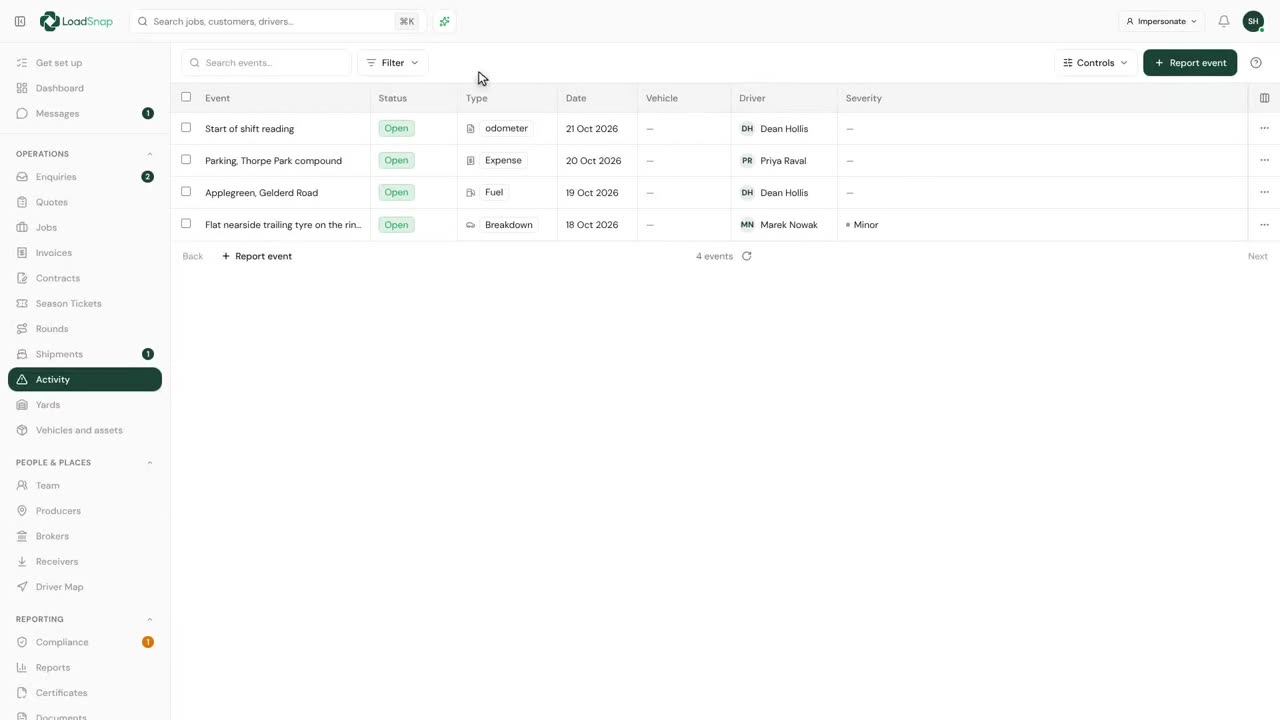1280x720 pixels.
Task: Open the SH user avatar menu
Action: pyautogui.click(x=1253, y=21)
